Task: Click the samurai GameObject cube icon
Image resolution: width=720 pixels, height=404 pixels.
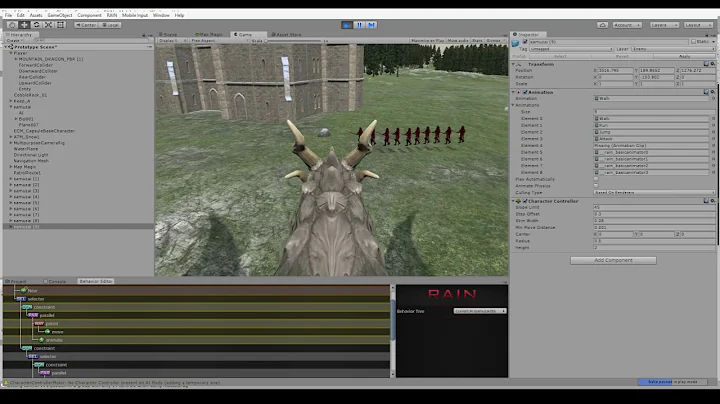Action: tap(516, 43)
